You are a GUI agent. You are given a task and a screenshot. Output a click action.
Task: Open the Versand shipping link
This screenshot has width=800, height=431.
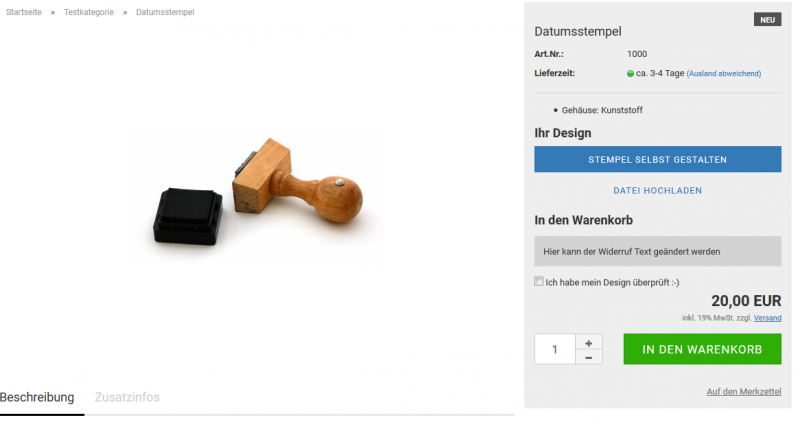tap(767, 318)
